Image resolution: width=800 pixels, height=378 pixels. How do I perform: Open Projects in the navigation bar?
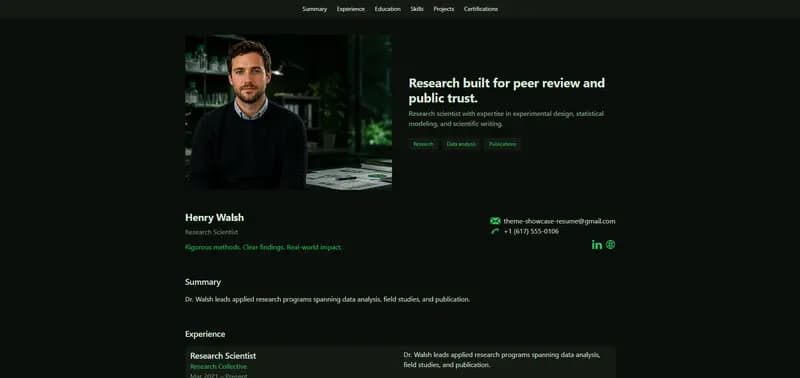coord(443,9)
